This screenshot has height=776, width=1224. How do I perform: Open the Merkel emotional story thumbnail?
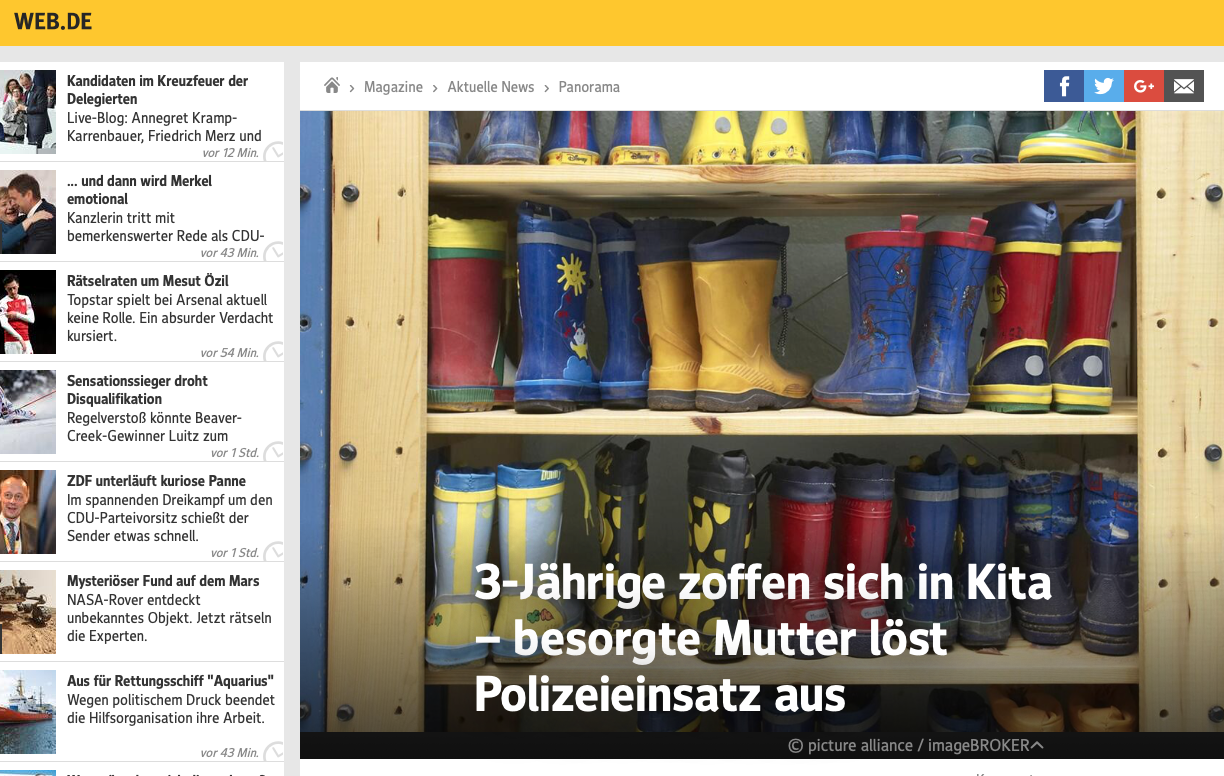click(28, 212)
